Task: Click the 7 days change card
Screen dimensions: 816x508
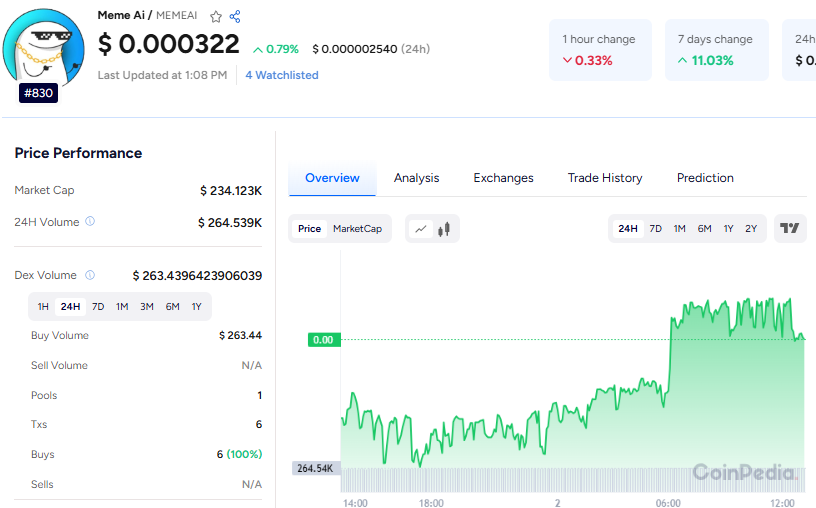Action: [x=717, y=50]
